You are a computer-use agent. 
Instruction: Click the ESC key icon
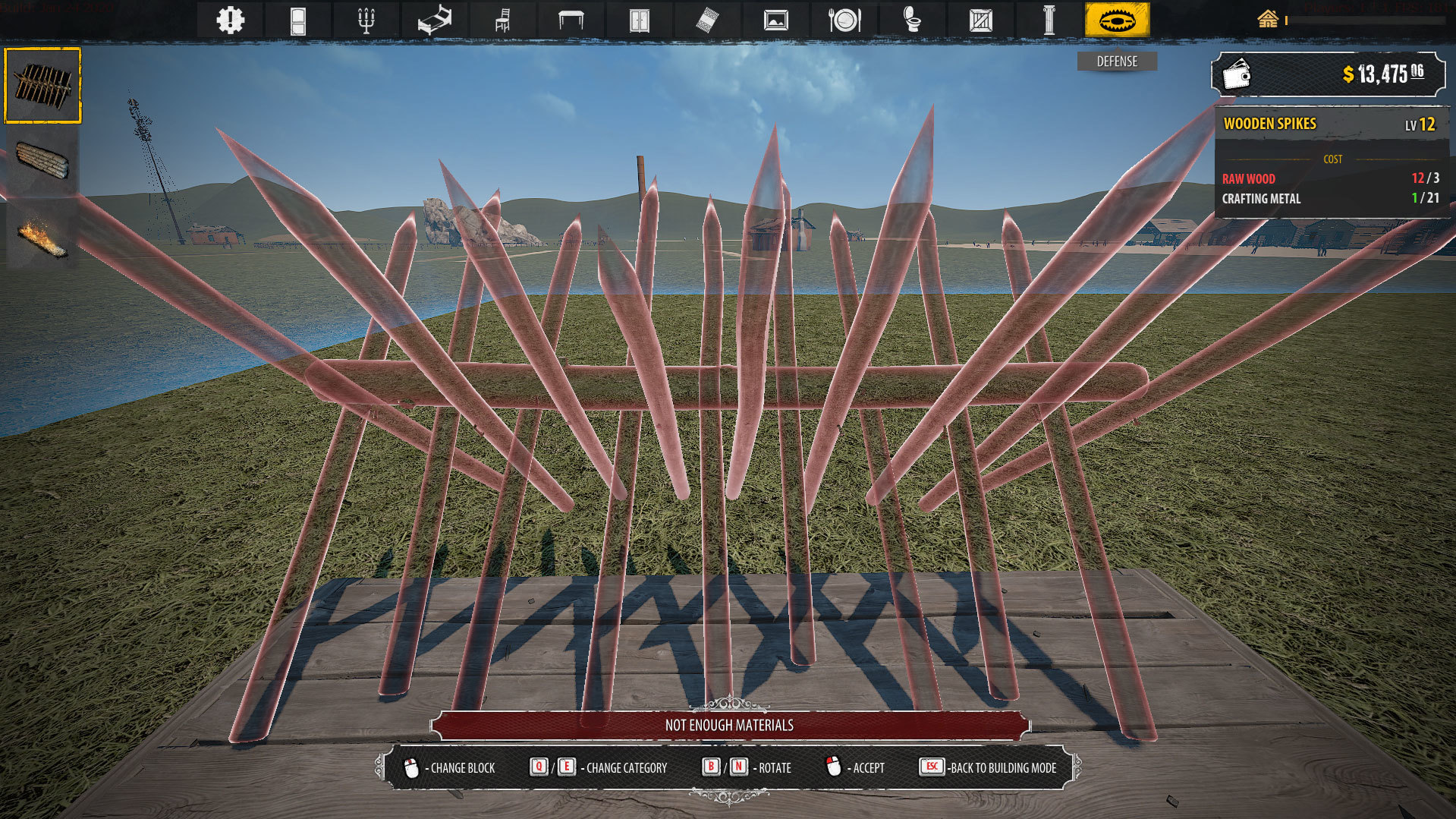932,767
